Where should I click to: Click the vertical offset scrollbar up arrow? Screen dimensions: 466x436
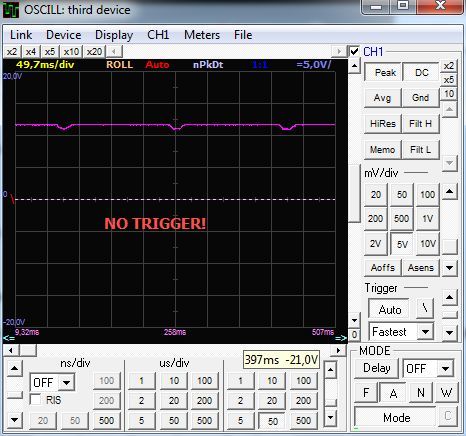tap(354, 66)
